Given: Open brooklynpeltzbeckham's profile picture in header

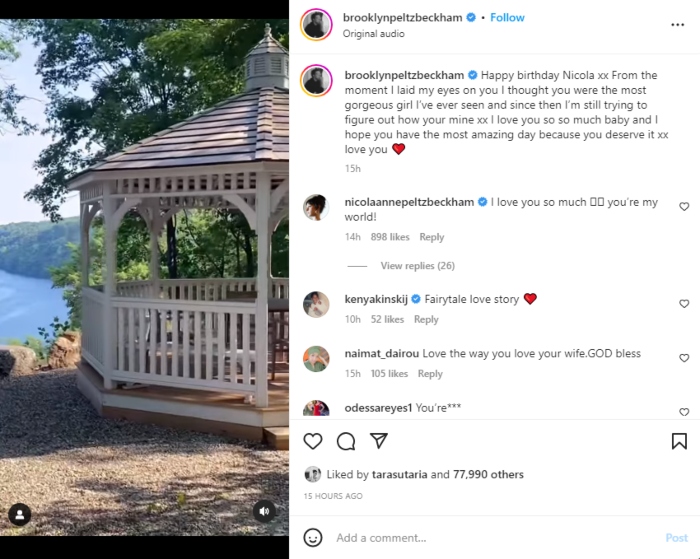Looking at the screenshot, I should pyautogui.click(x=317, y=24).
